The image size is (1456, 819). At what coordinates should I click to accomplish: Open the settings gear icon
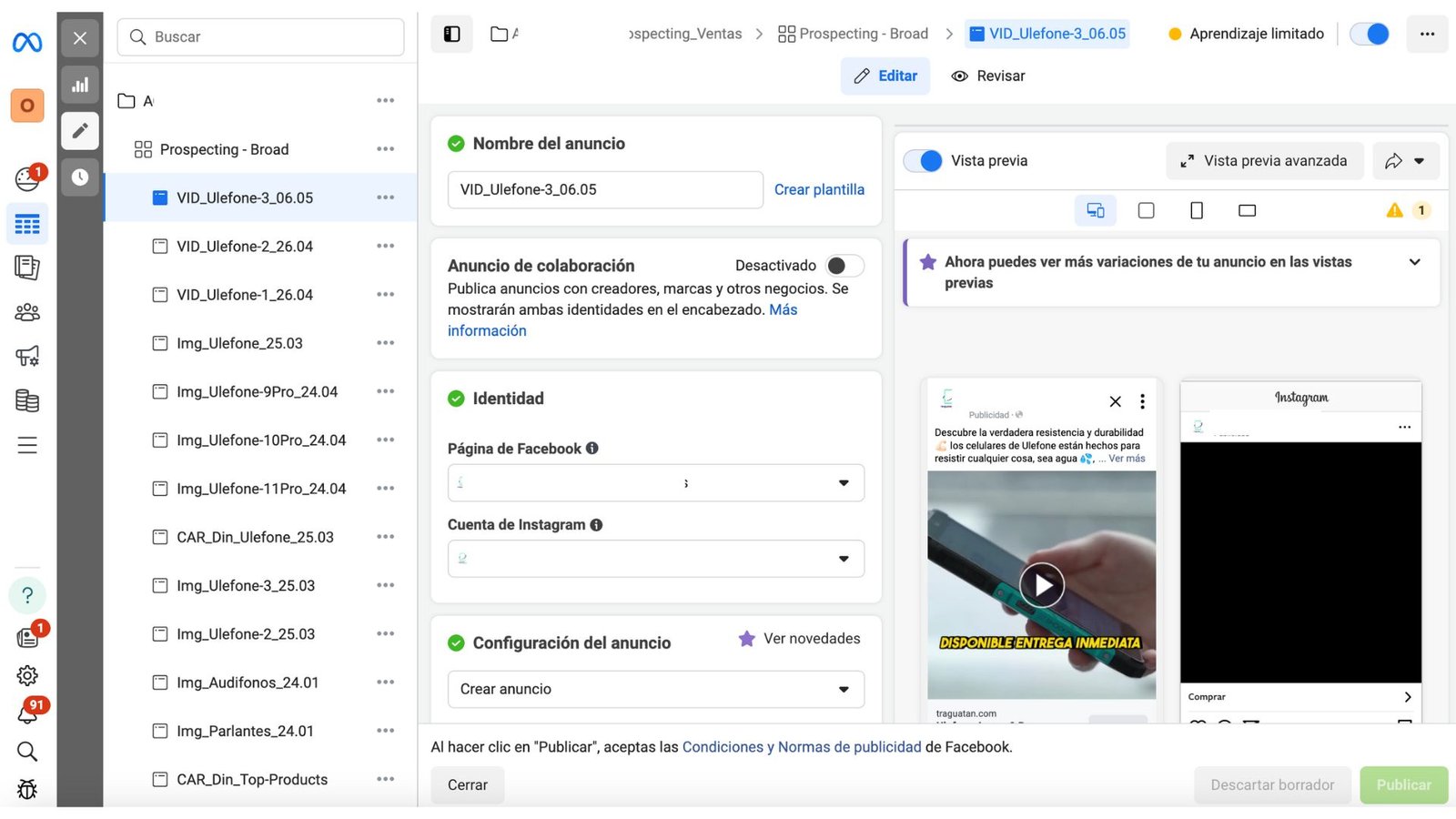[x=27, y=675]
